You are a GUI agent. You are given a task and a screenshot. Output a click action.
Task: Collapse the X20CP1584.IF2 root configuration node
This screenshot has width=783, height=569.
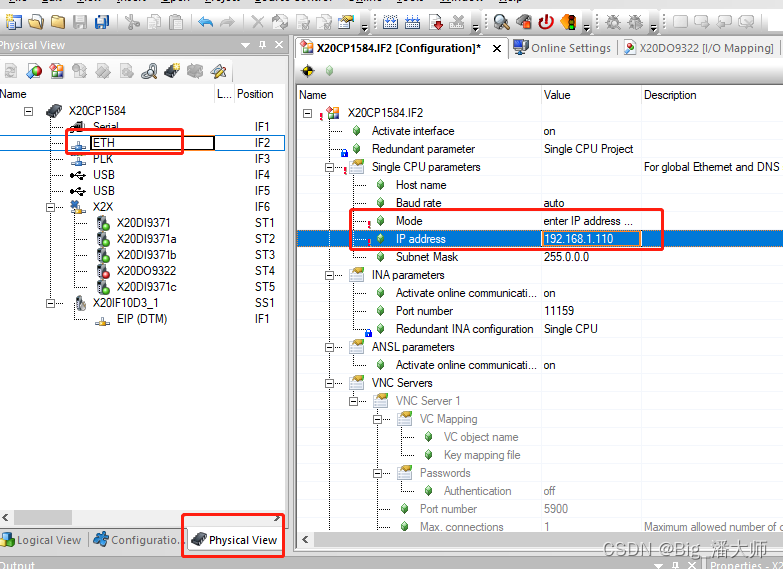pyautogui.click(x=308, y=113)
